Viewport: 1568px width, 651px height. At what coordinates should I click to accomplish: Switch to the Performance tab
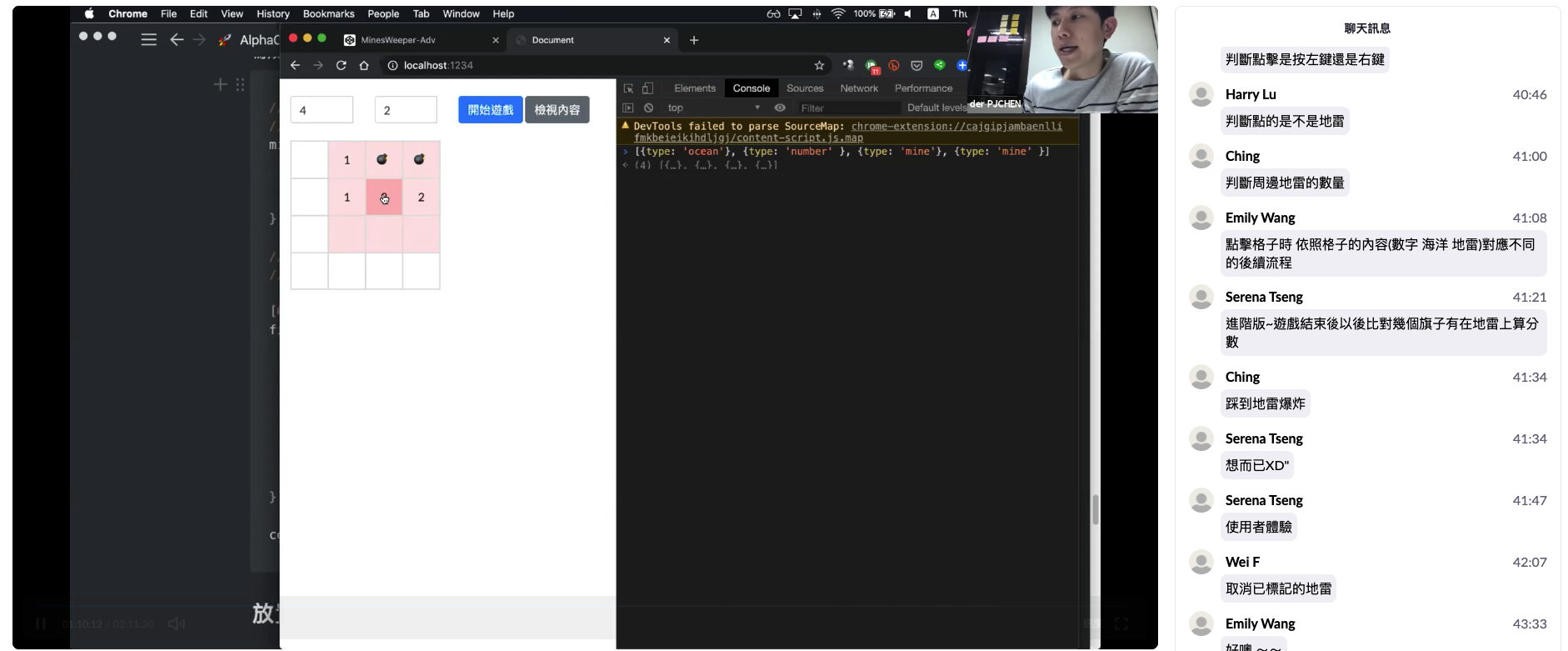coord(923,88)
